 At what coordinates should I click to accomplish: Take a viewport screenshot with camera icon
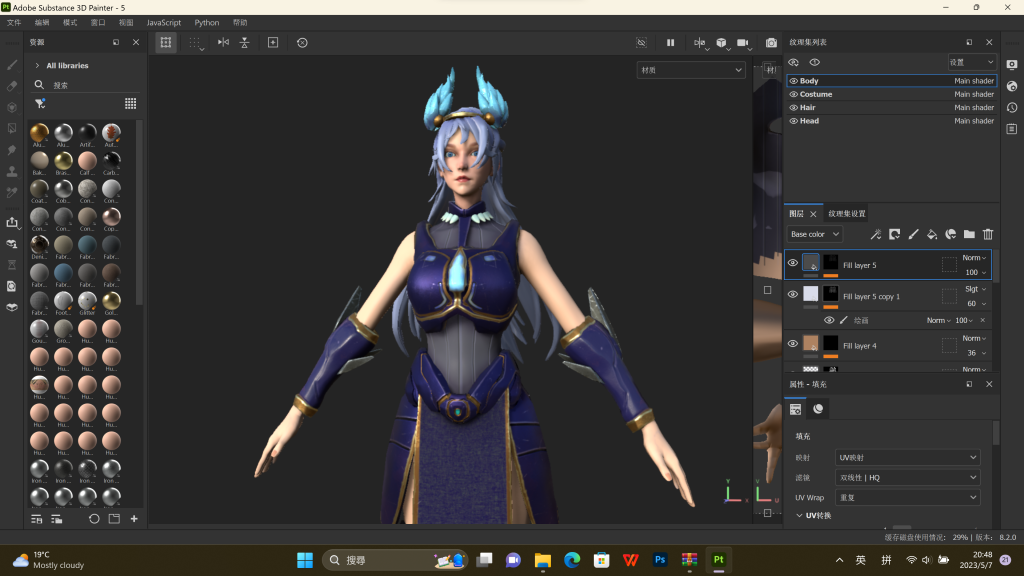point(771,42)
